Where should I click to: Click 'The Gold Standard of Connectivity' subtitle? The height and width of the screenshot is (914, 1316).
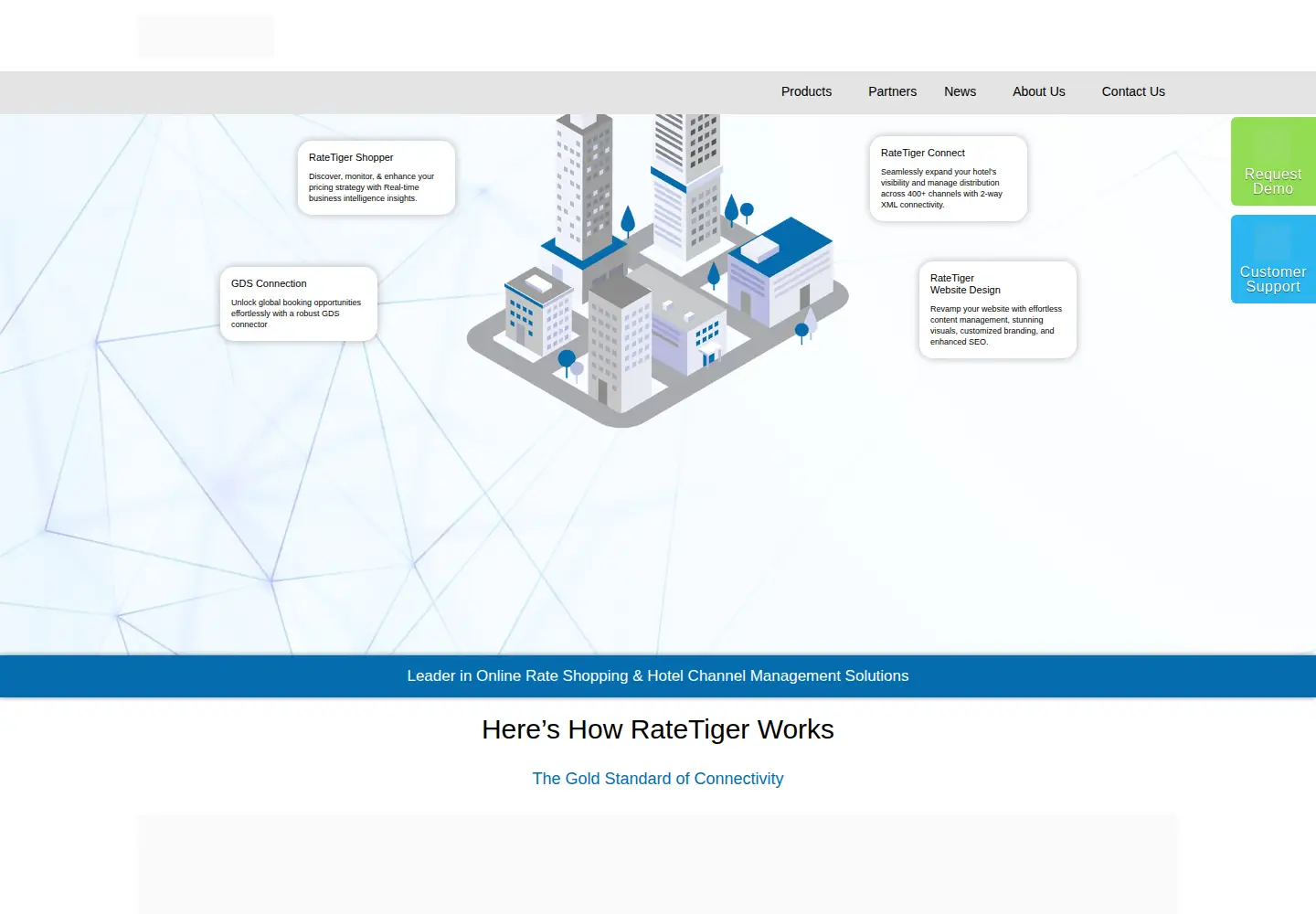pyautogui.click(x=658, y=779)
